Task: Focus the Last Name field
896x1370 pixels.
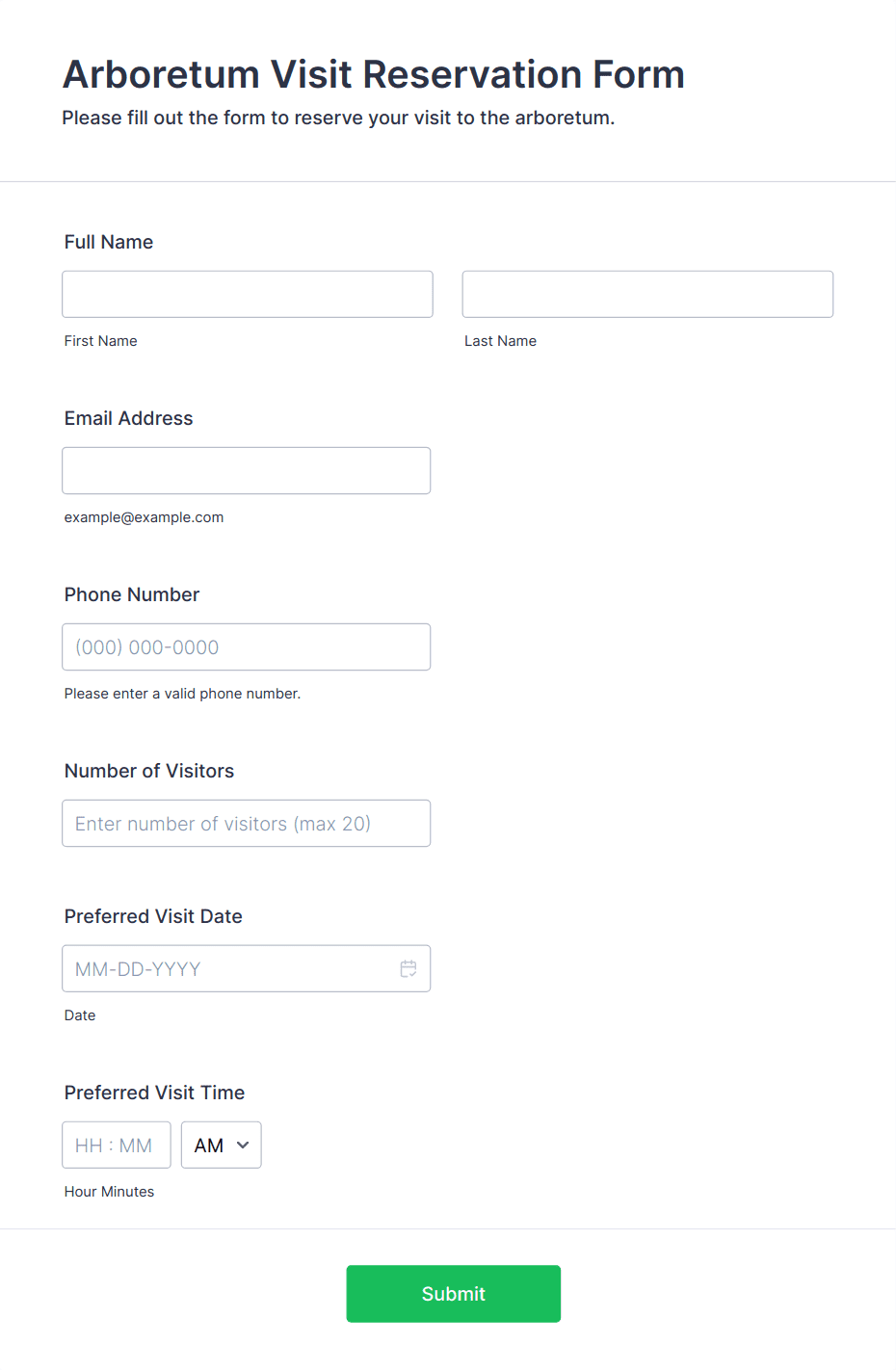Action: [647, 294]
